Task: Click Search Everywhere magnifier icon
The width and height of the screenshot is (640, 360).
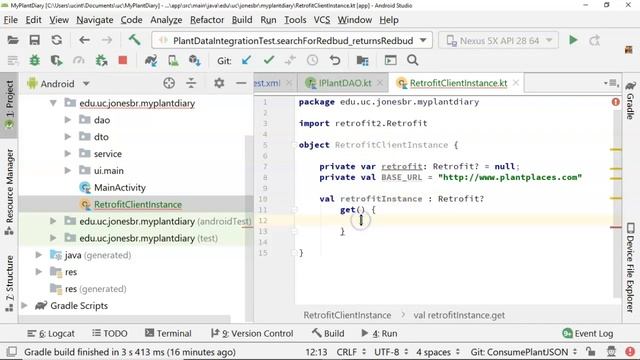Action: click(x=412, y=60)
